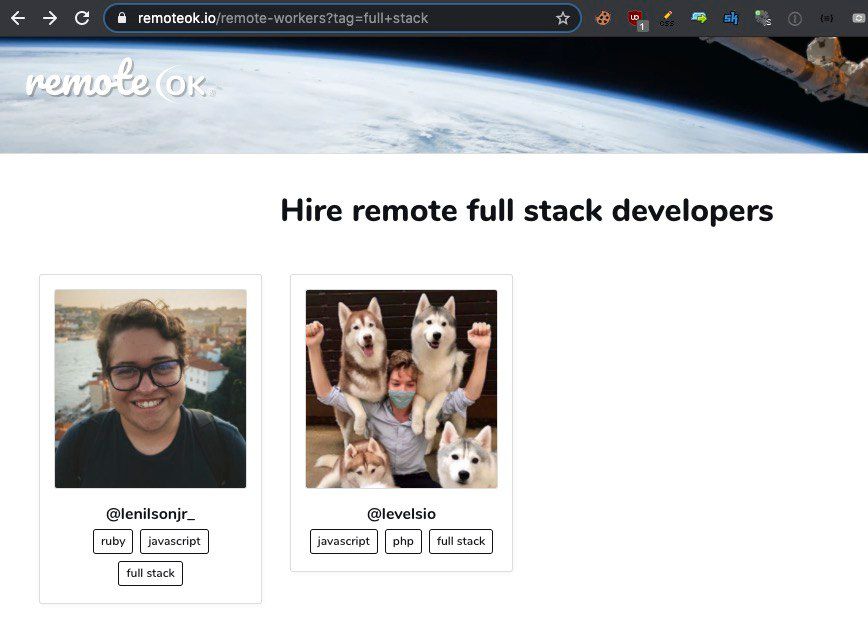Click the @lenilsonjr_ username
This screenshot has height=628, width=868.
(x=151, y=514)
